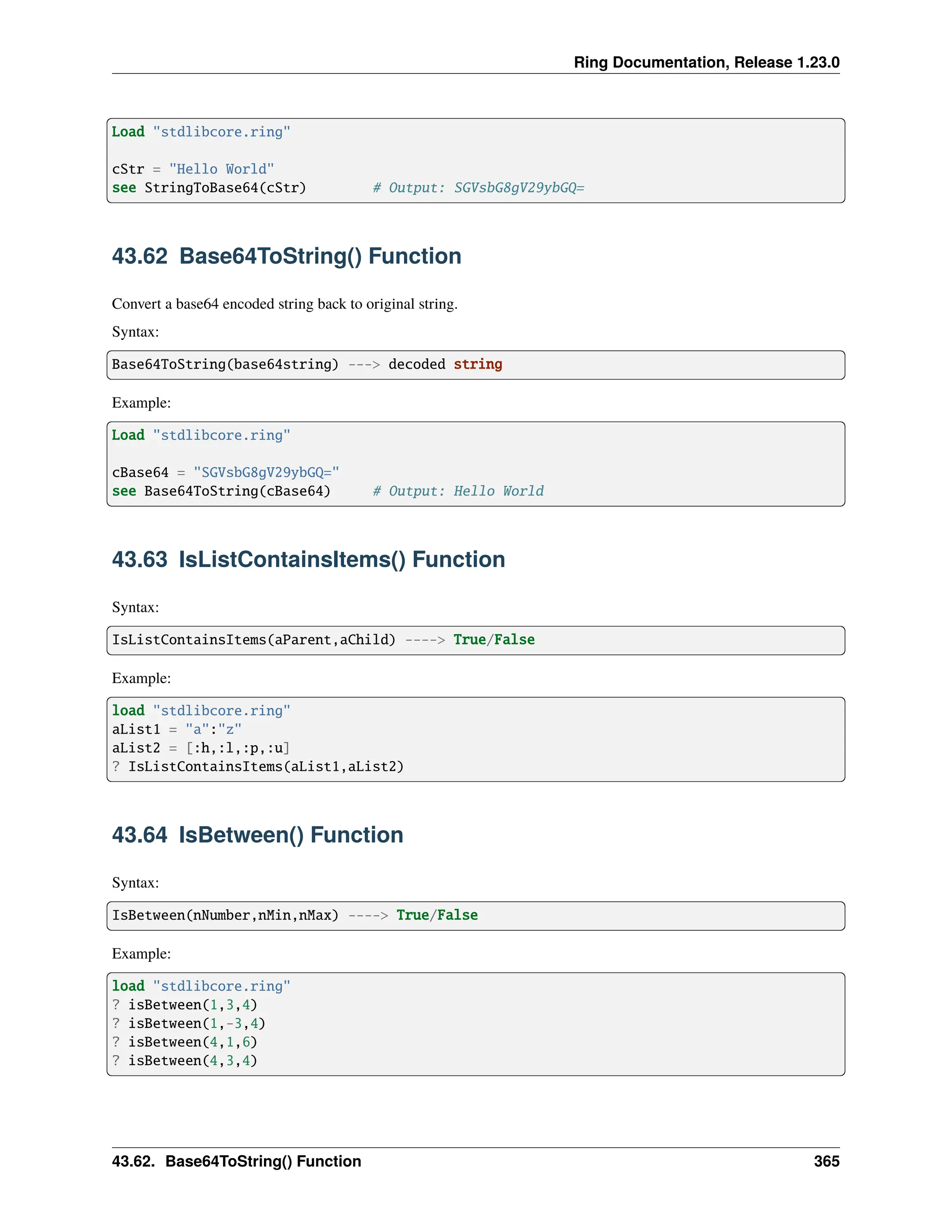The image size is (952, 1232).
Task: Click 'load "stdlibcore.ring"' in the IsListContainsItems example
Action: (201, 711)
